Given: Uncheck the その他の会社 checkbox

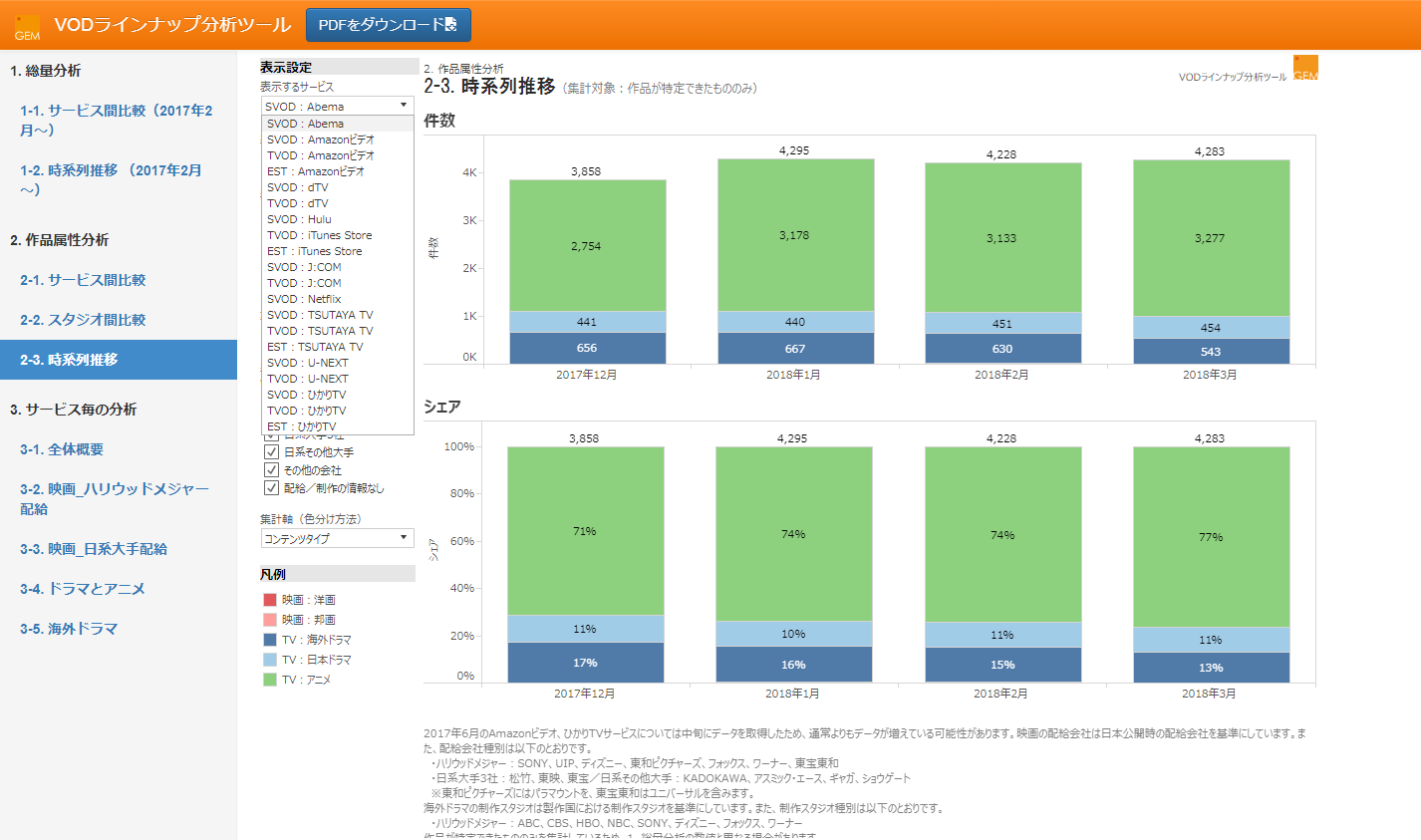Looking at the screenshot, I should click(271, 470).
